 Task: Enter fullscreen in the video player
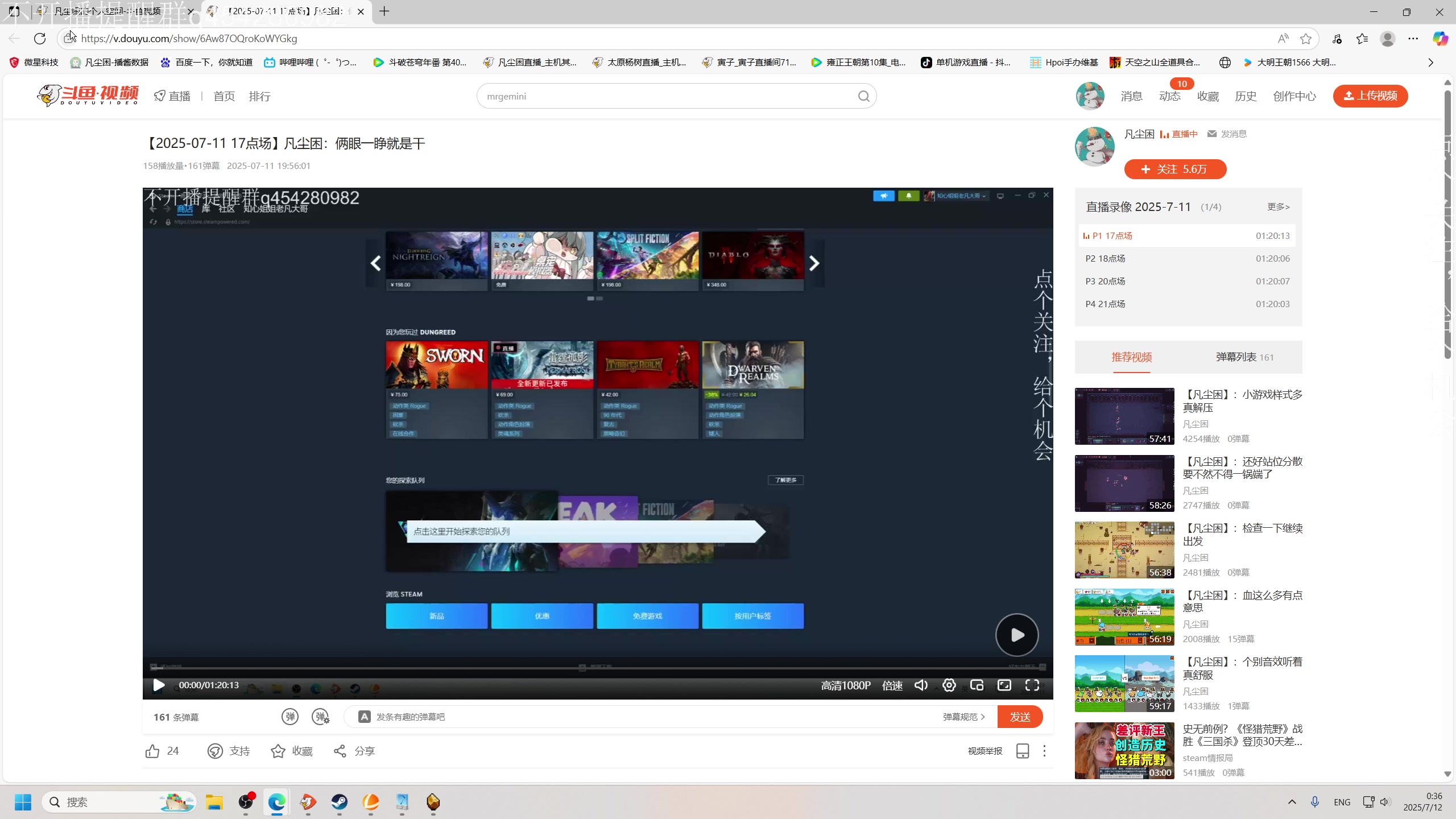pyautogui.click(x=1032, y=685)
